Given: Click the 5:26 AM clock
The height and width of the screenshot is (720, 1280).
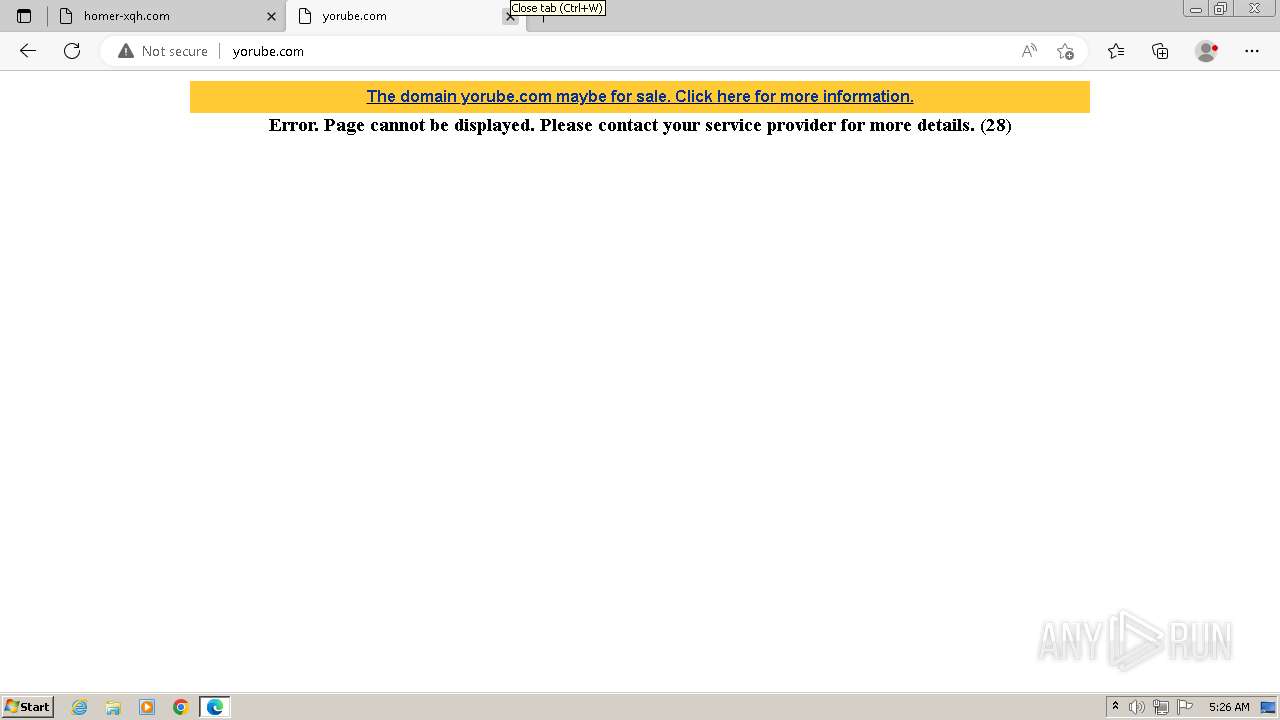Looking at the screenshot, I should click(x=1229, y=707).
